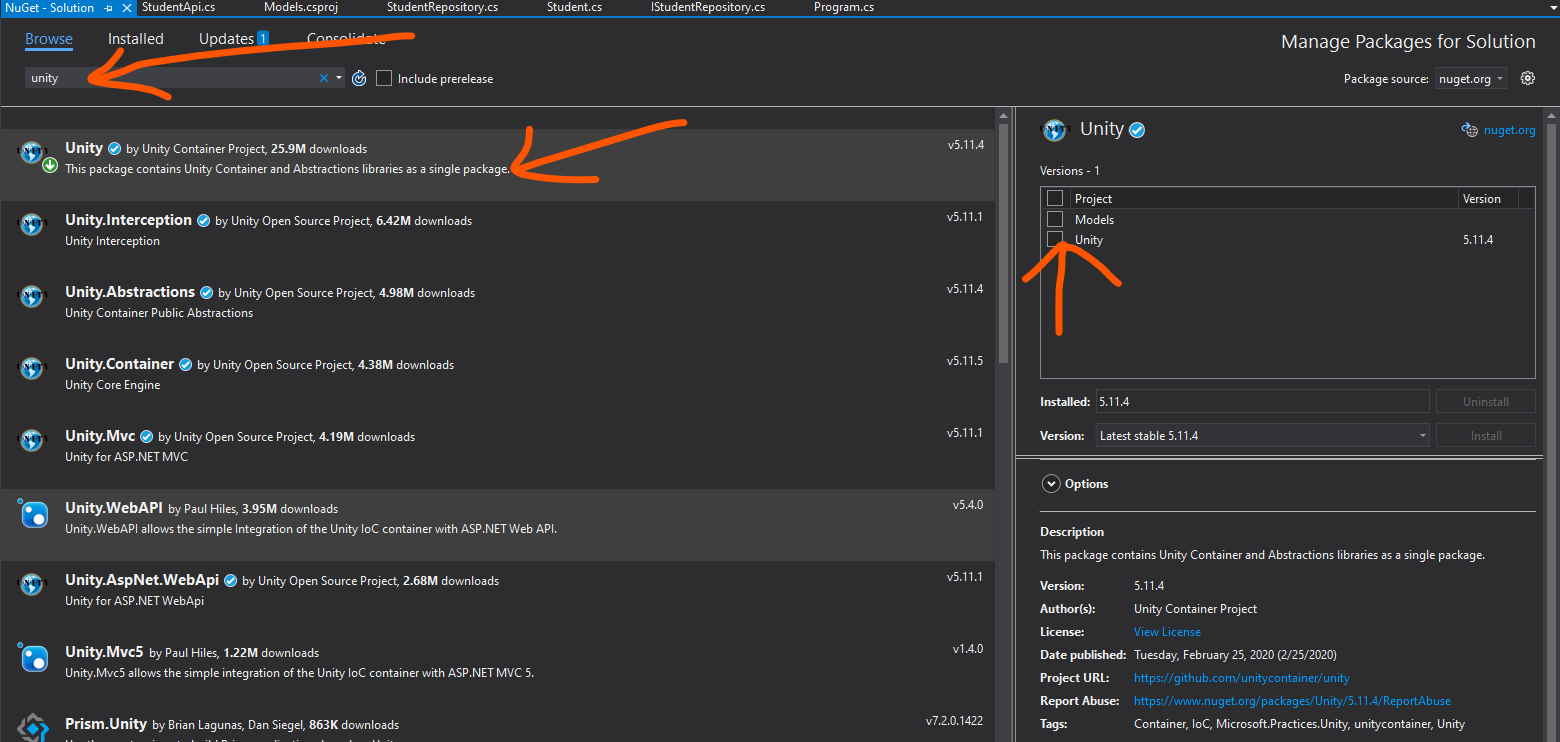Pin the NuGet - Solution tab
This screenshot has width=1560, height=742.
click(109, 8)
